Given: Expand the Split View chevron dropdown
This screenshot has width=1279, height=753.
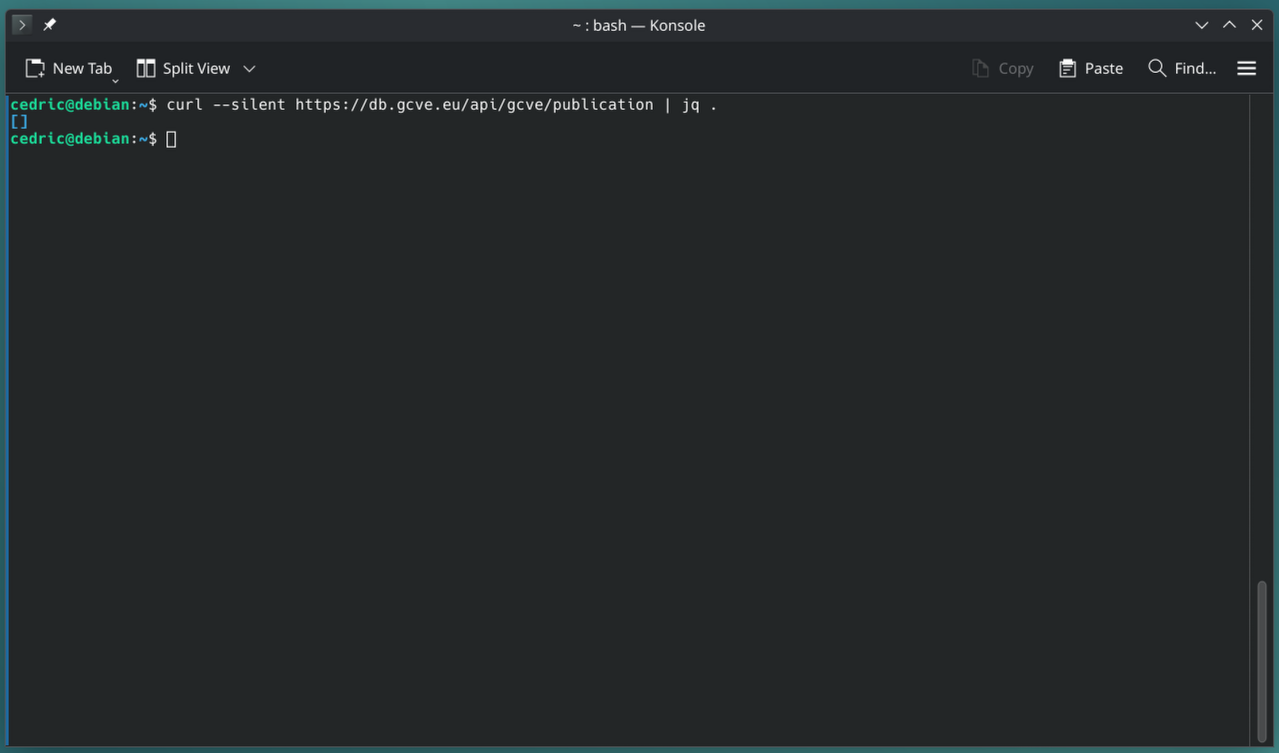Looking at the screenshot, I should pos(249,68).
